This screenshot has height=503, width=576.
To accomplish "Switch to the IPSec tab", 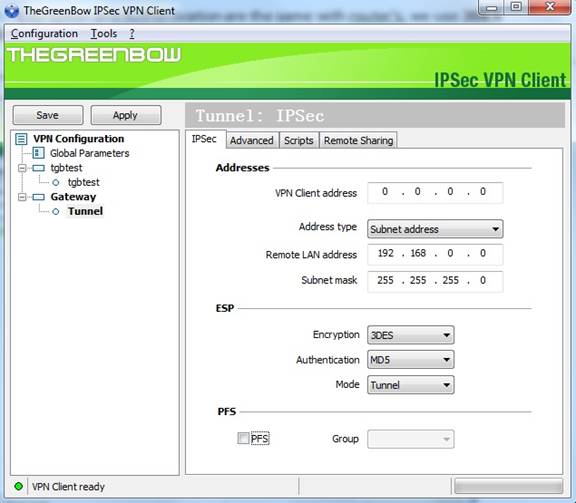I will click(x=205, y=139).
